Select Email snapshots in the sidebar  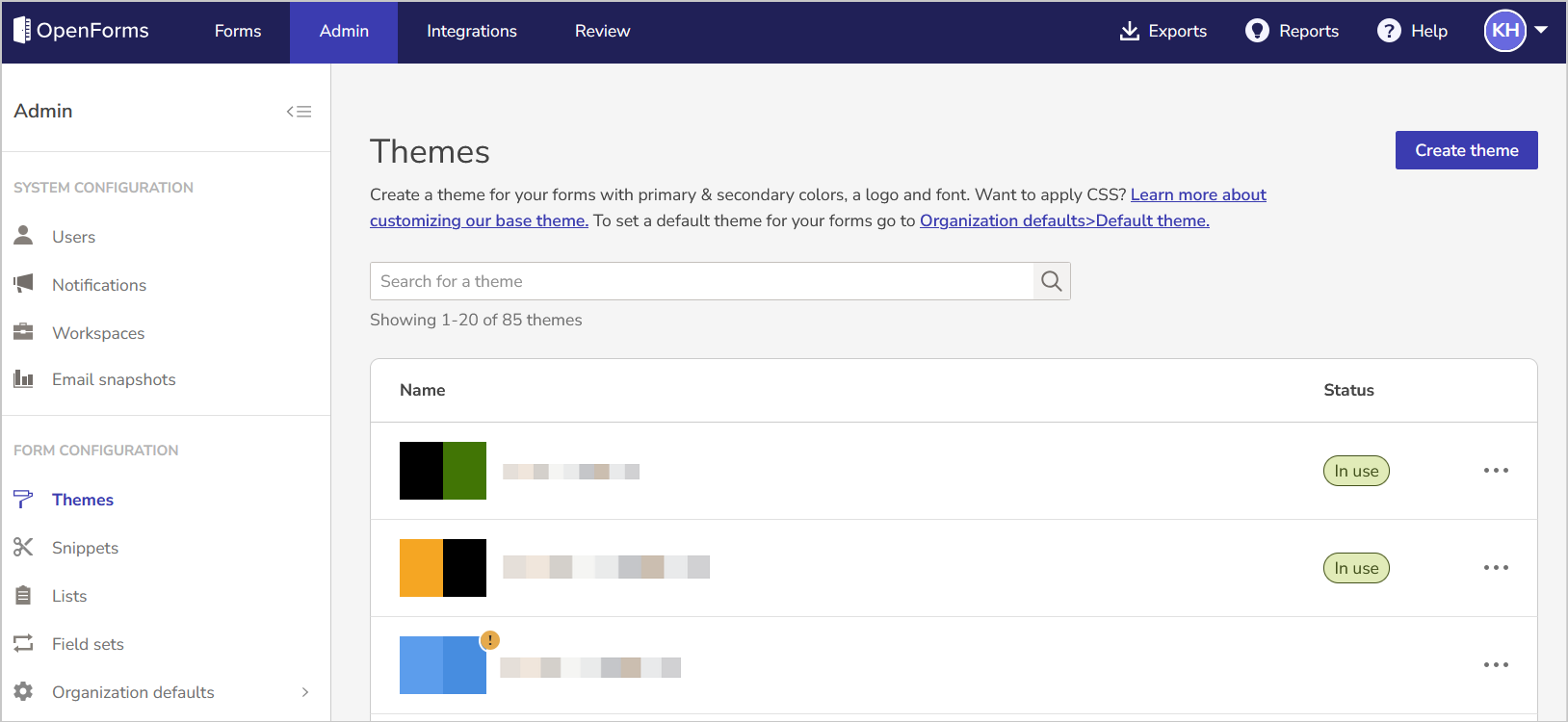(x=114, y=379)
